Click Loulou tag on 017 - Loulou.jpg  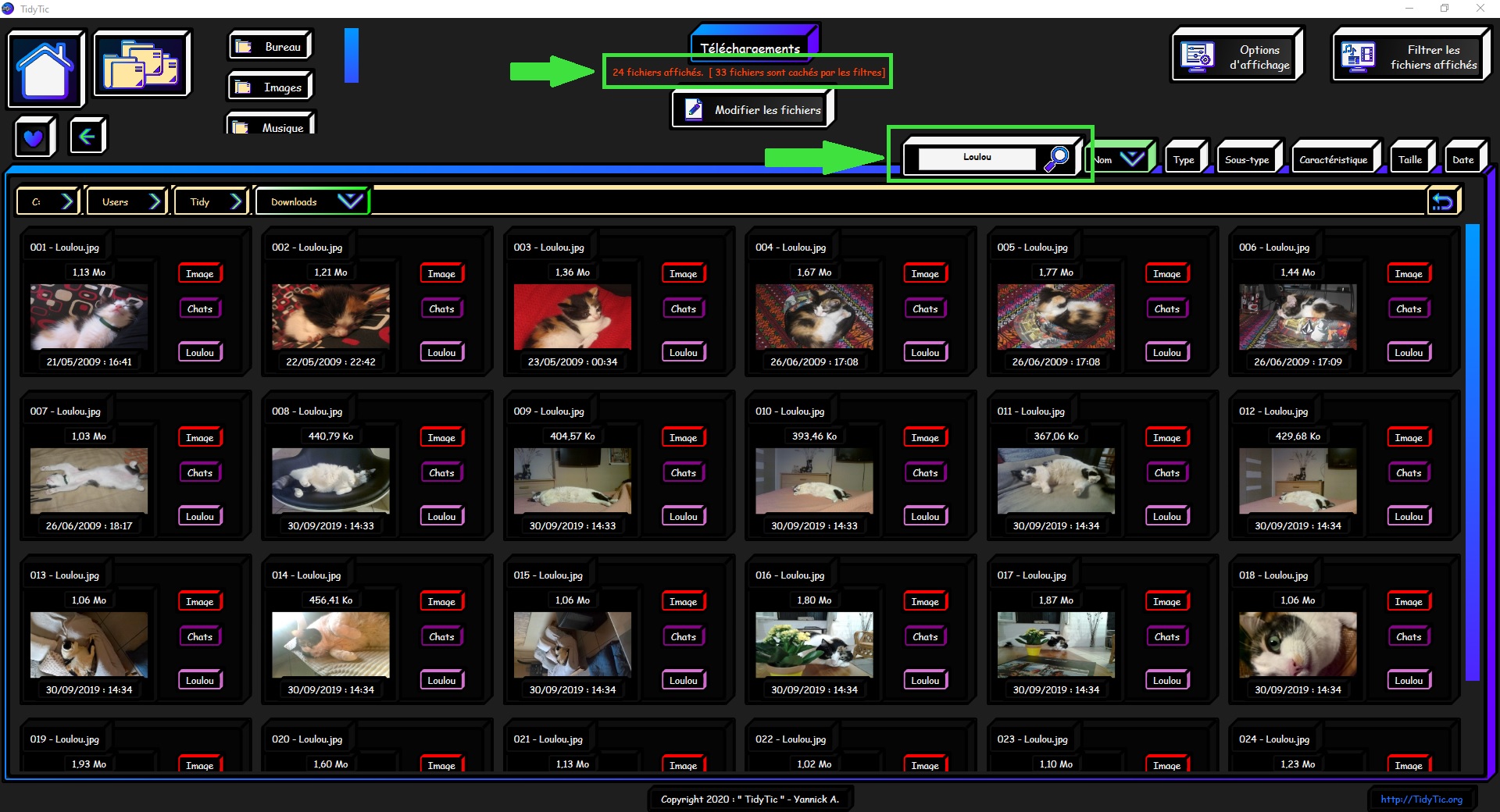(x=1166, y=681)
